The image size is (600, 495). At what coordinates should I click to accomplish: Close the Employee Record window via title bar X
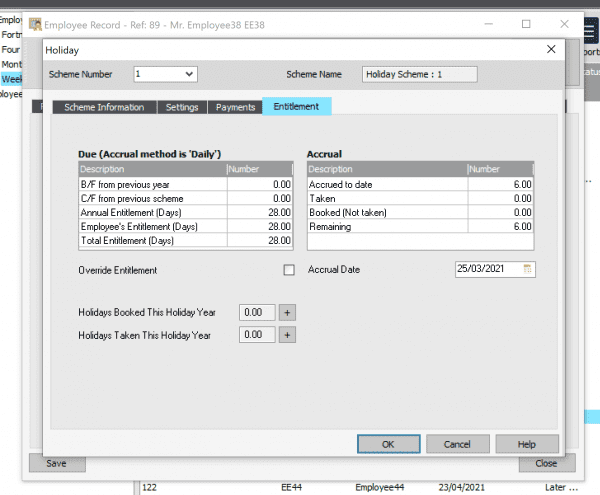tap(564, 24)
